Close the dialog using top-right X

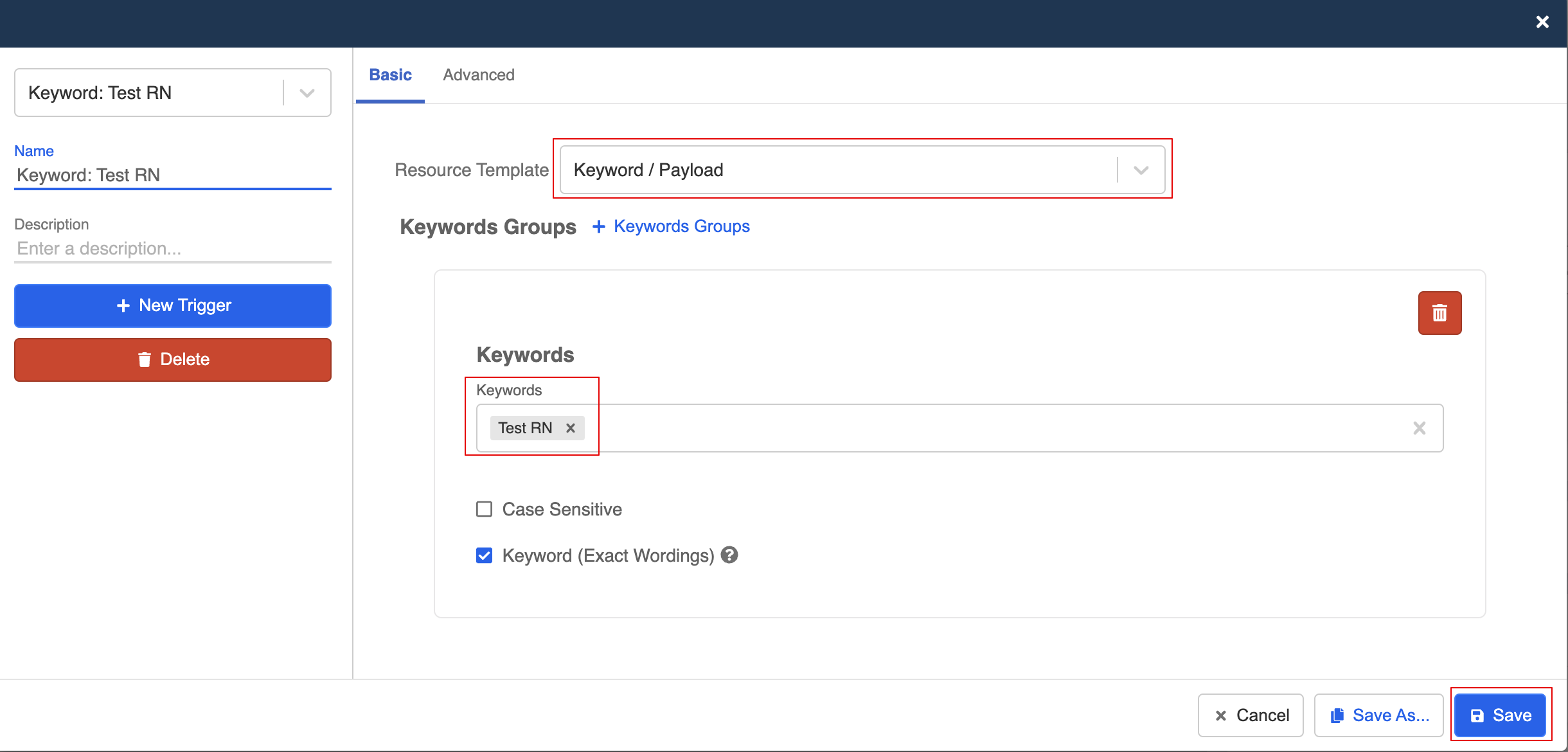[x=1542, y=22]
